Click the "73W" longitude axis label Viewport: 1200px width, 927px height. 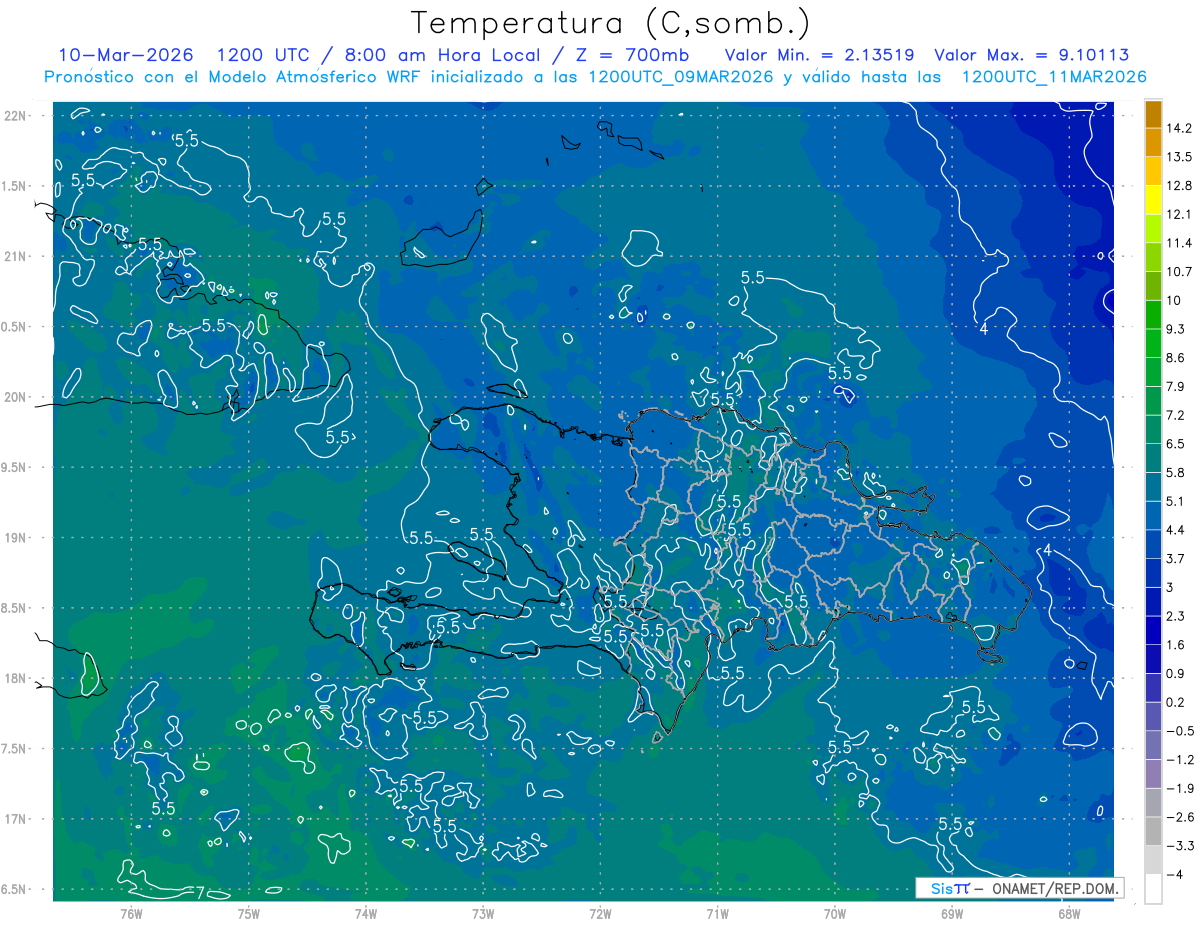[483, 914]
